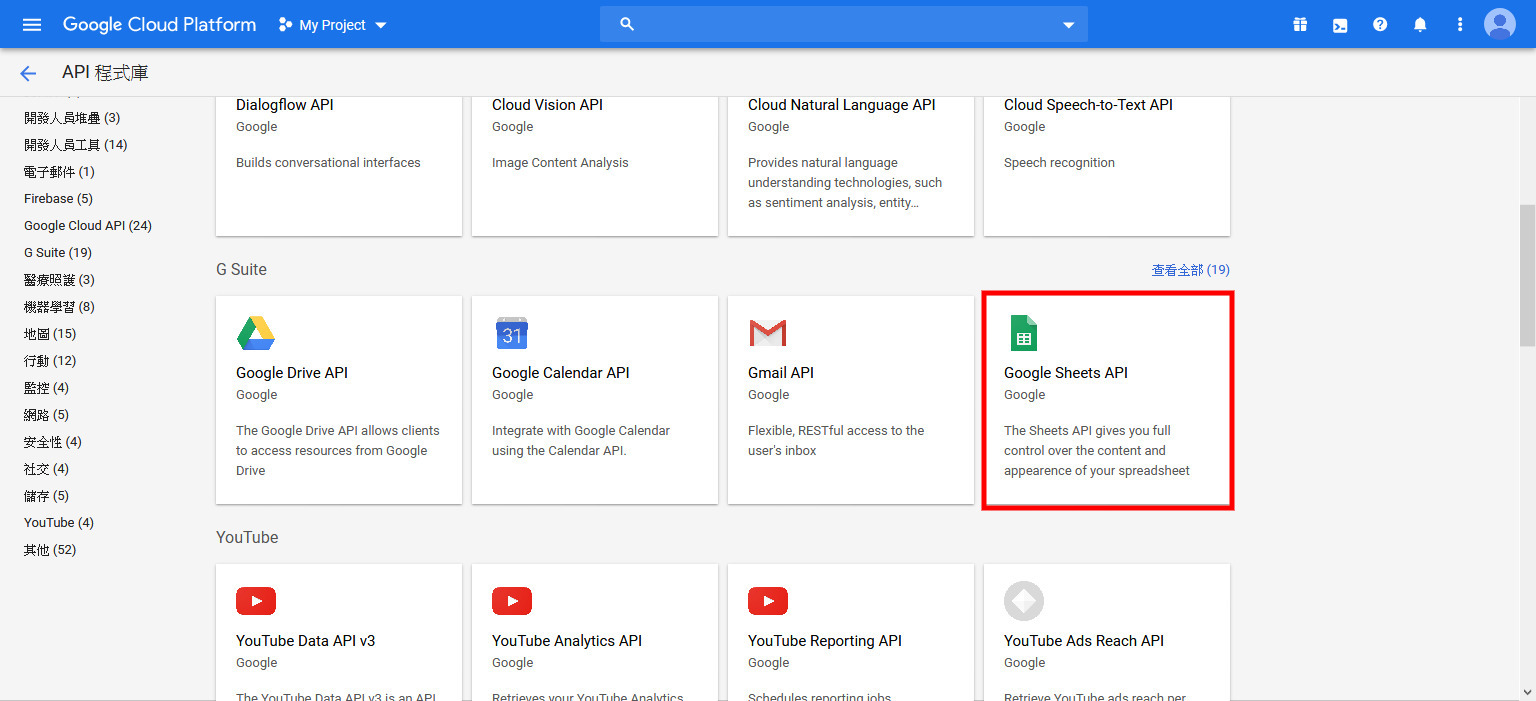Open the gift free trial icon
This screenshot has width=1536, height=701.
click(1300, 24)
